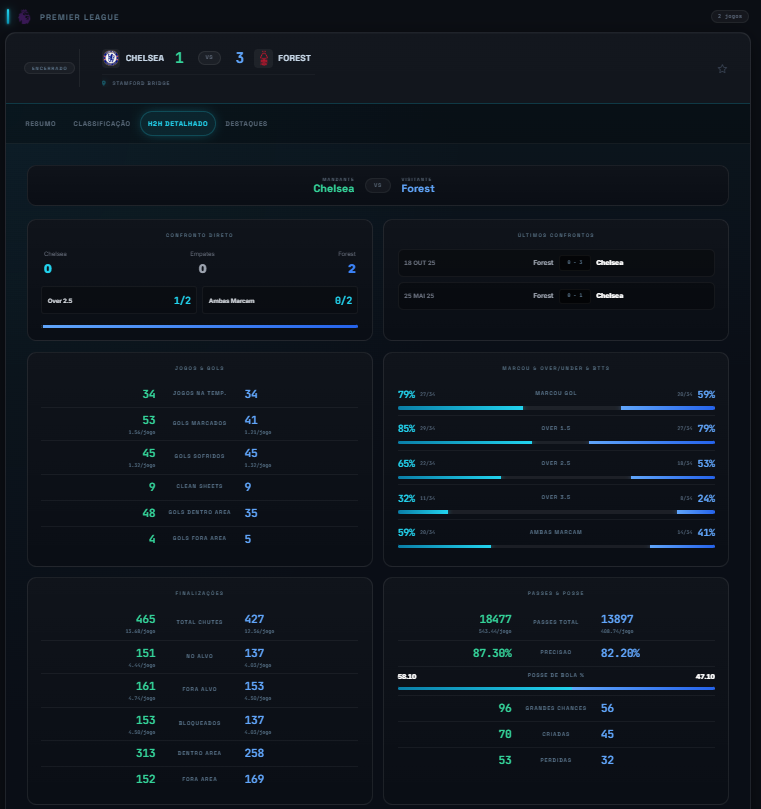Click the Over 2.5 box showing 1/2
This screenshot has width=761, height=809.
coord(119,300)
